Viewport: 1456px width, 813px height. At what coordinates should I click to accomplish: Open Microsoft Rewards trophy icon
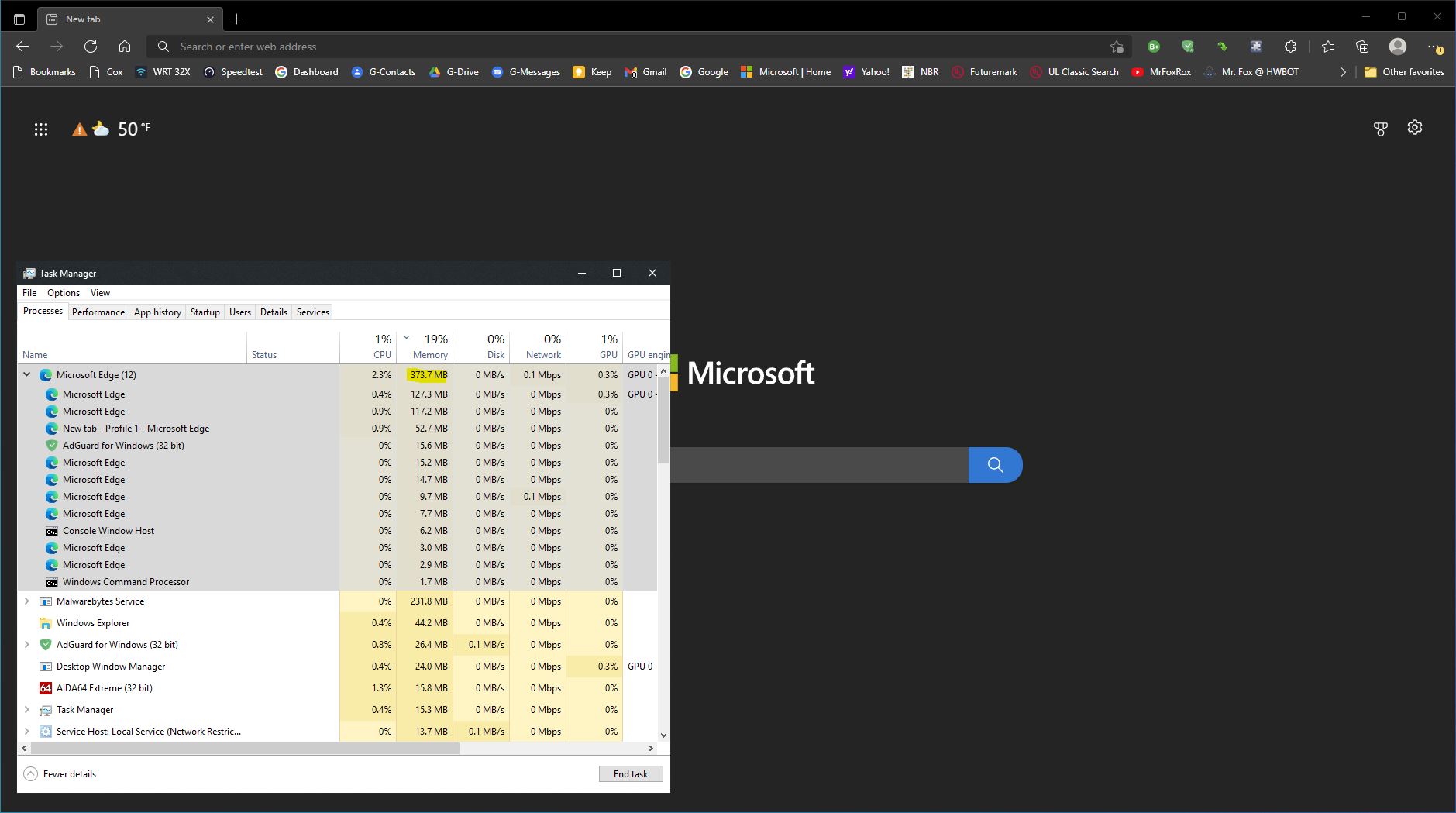click(1381, 129)
